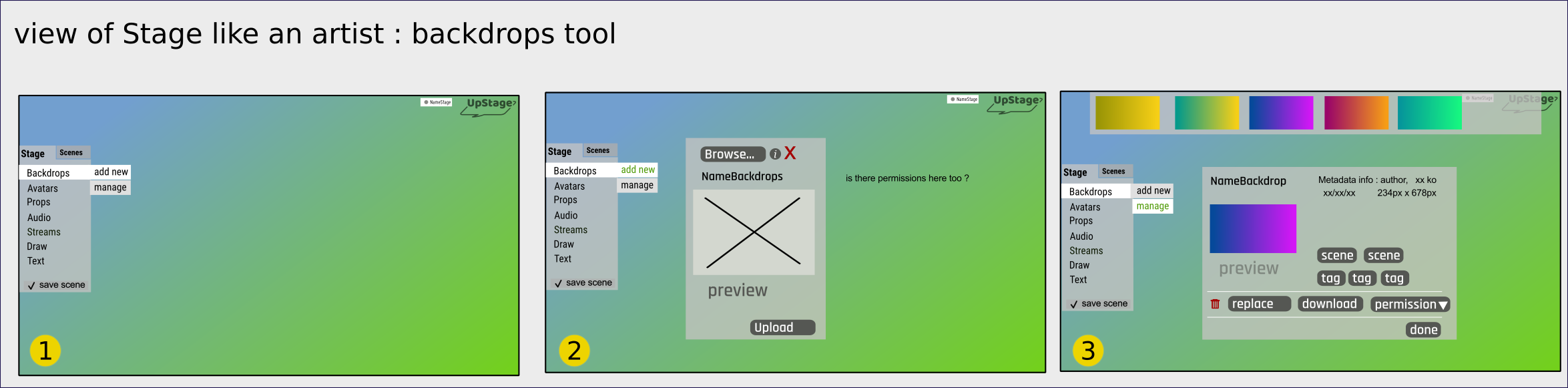This screenshot has height=388, width=1568.
Task: Open Streams in panel 3 menu
Action: pos(1086,251)
